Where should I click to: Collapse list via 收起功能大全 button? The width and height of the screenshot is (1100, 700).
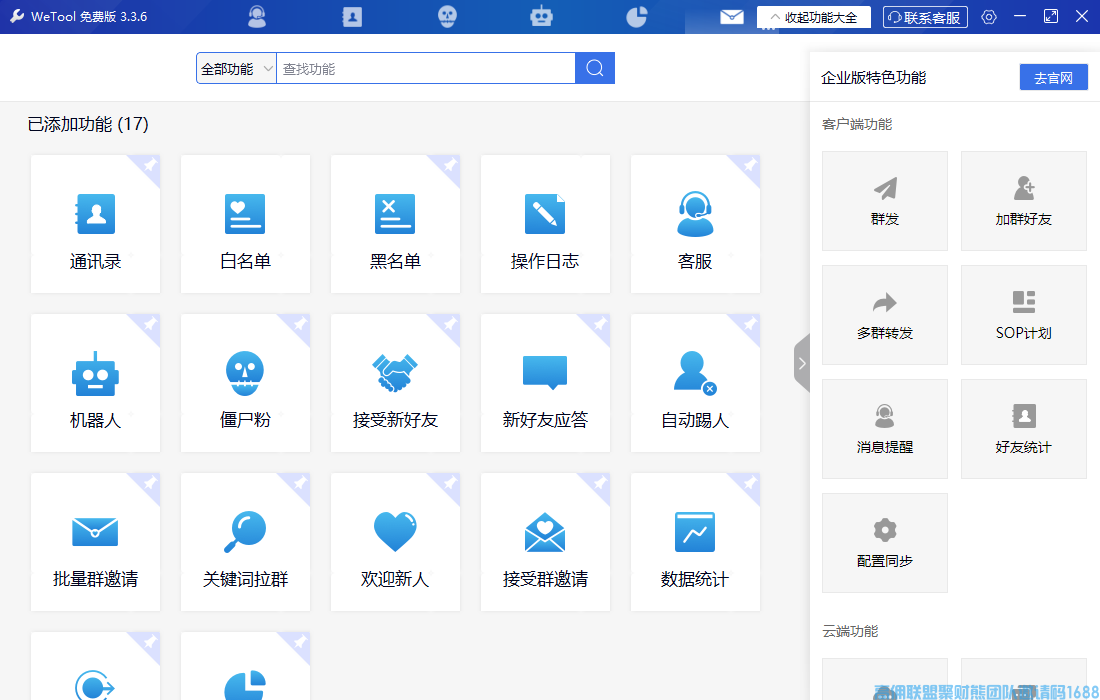[x=813, y=17]
